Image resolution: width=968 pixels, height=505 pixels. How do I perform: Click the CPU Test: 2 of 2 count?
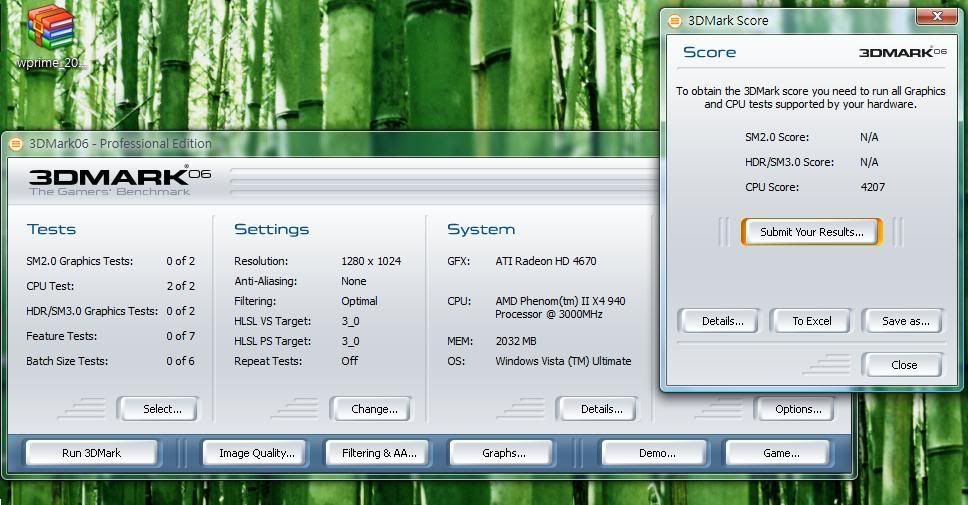pyautogui.click(x=180, y=286)
